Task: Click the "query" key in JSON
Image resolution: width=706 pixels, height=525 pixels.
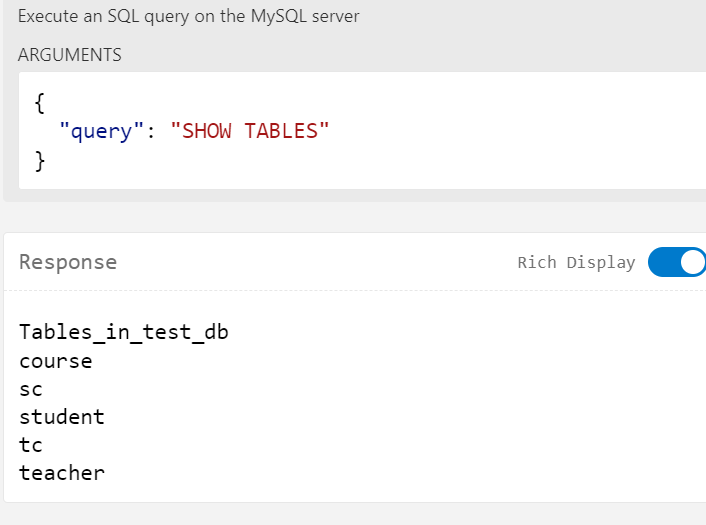Action: pyautogui.click(x=101, y=131)
